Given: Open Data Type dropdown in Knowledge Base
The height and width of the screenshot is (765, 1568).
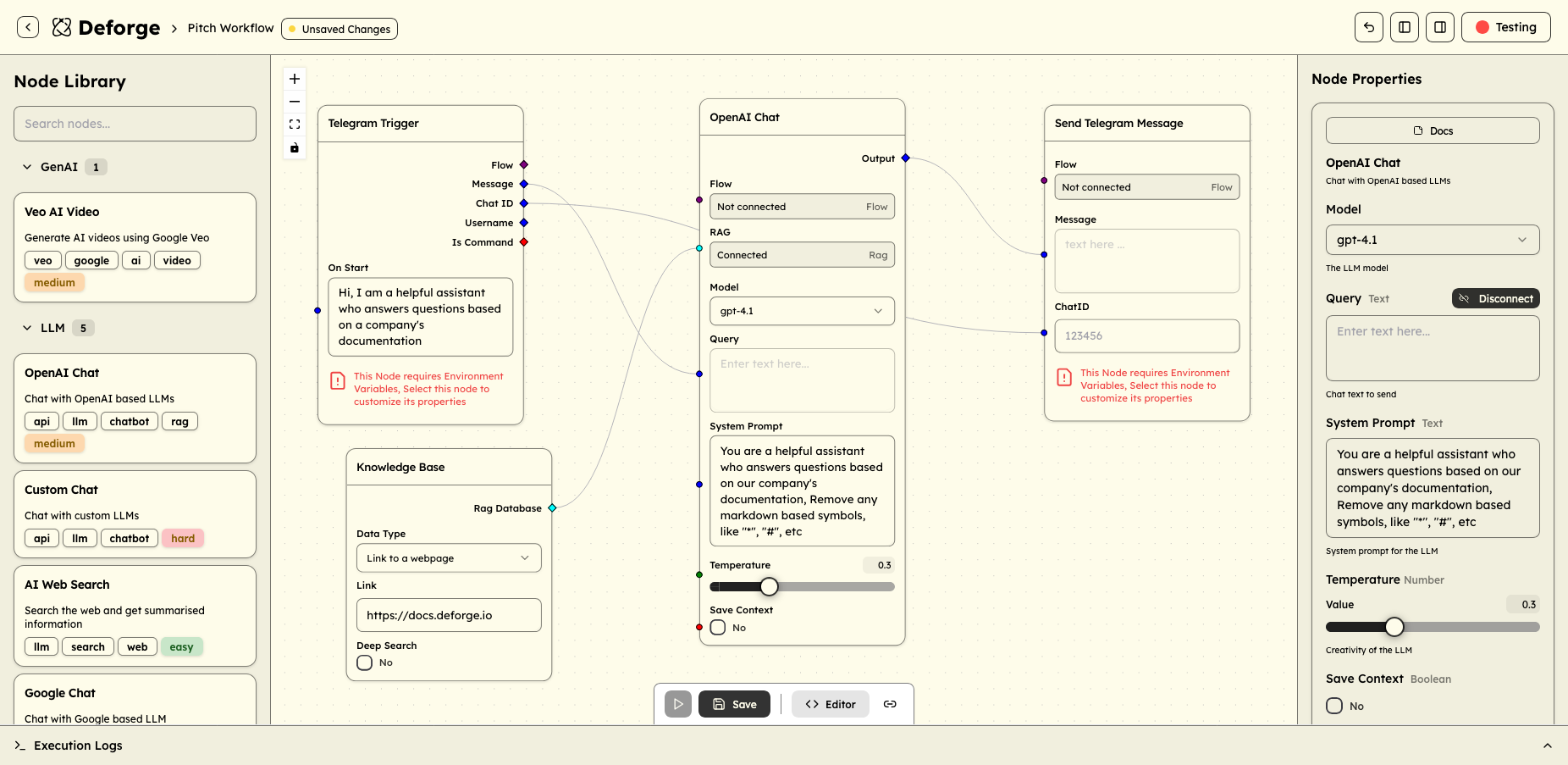Looking at the screenshot, I should click(449, 558).
